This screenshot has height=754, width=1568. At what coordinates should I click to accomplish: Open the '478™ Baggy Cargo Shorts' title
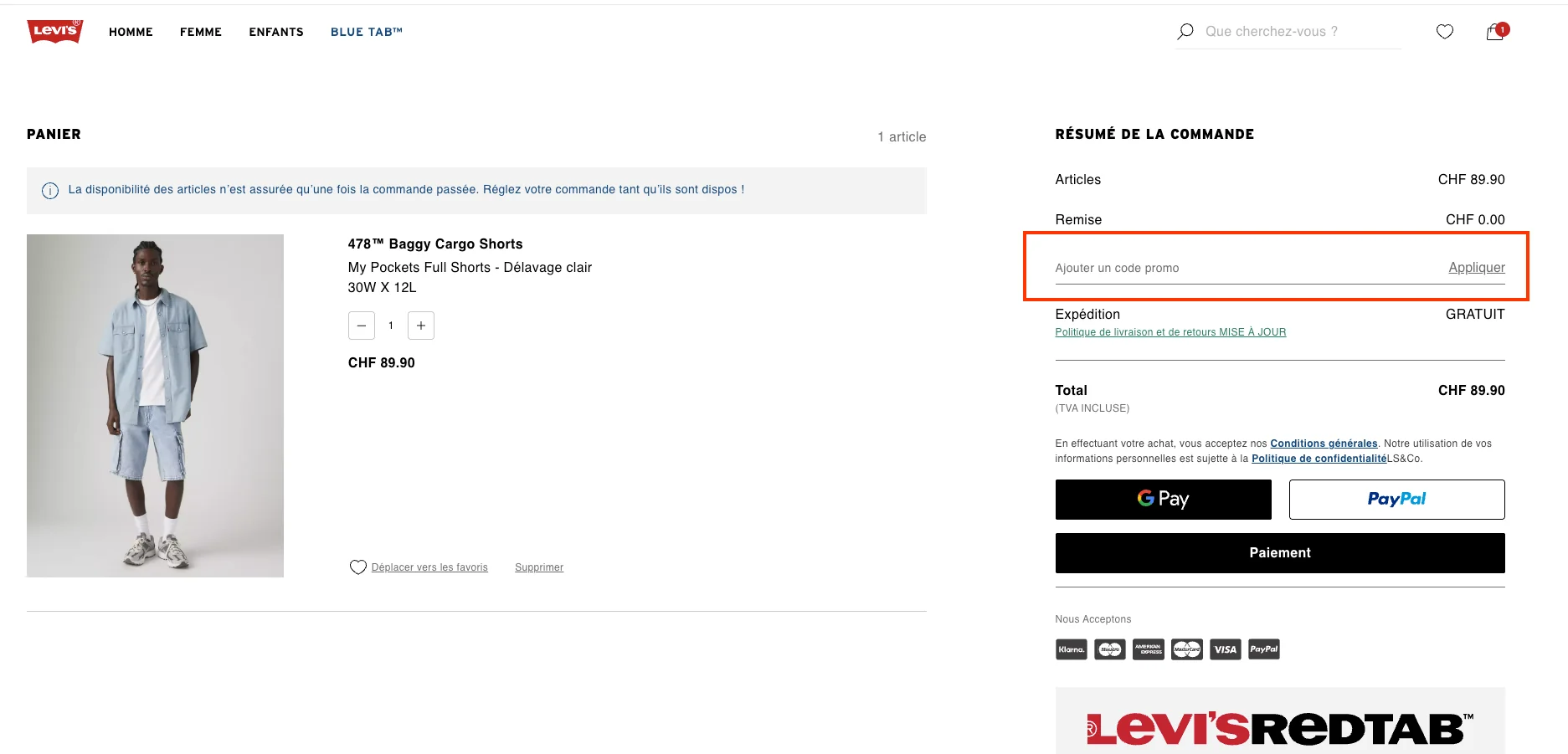435,244
